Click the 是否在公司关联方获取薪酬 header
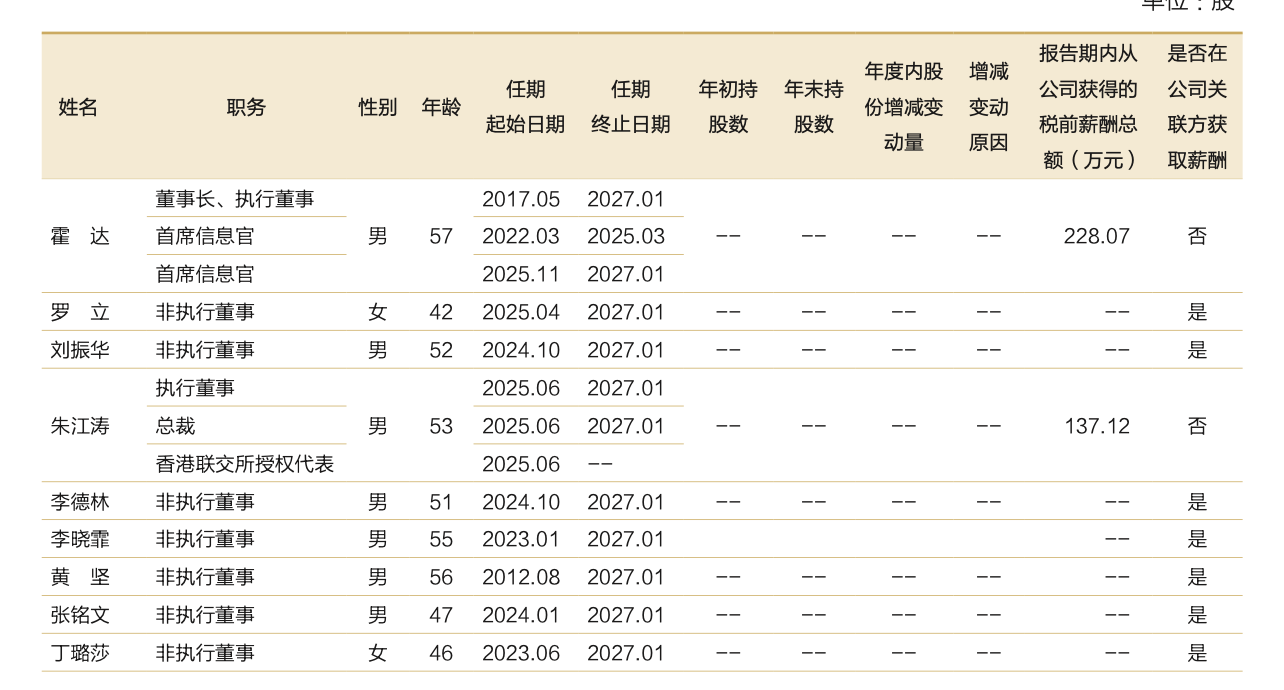 pos(1197,107)
